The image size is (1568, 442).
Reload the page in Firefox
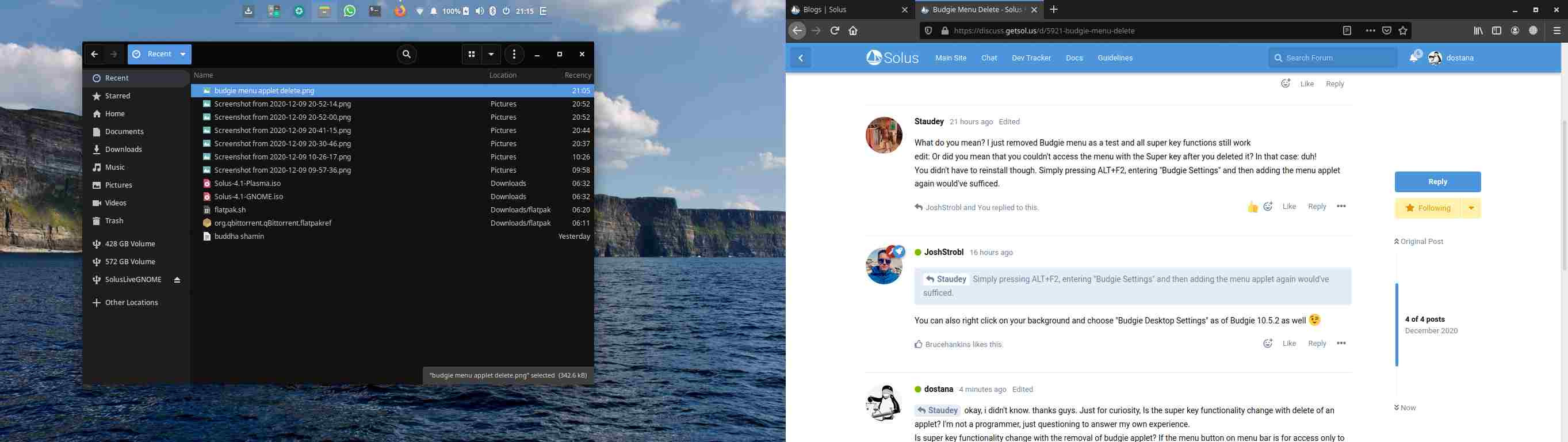coord(835,31)
